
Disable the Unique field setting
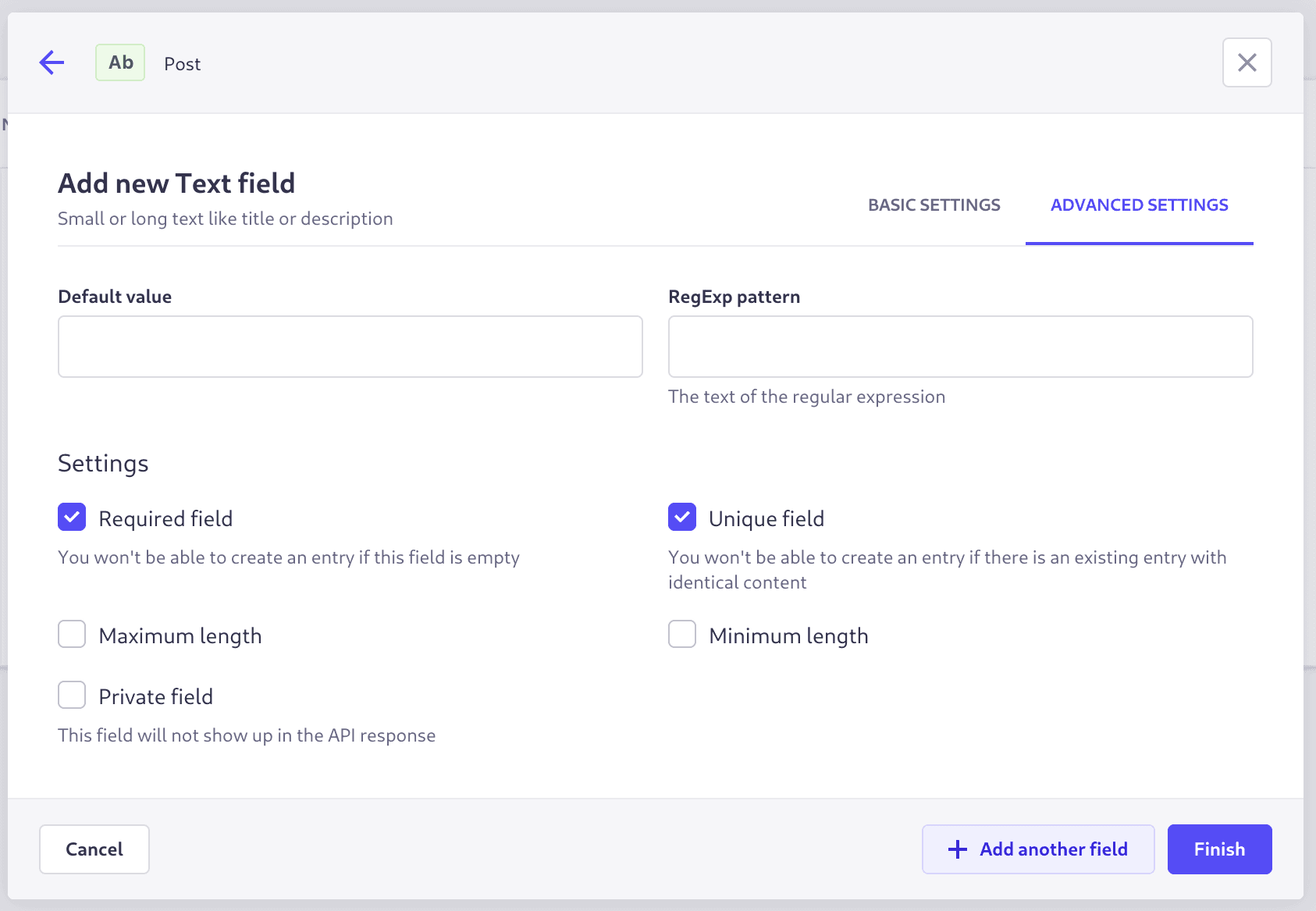click(682, 517)
